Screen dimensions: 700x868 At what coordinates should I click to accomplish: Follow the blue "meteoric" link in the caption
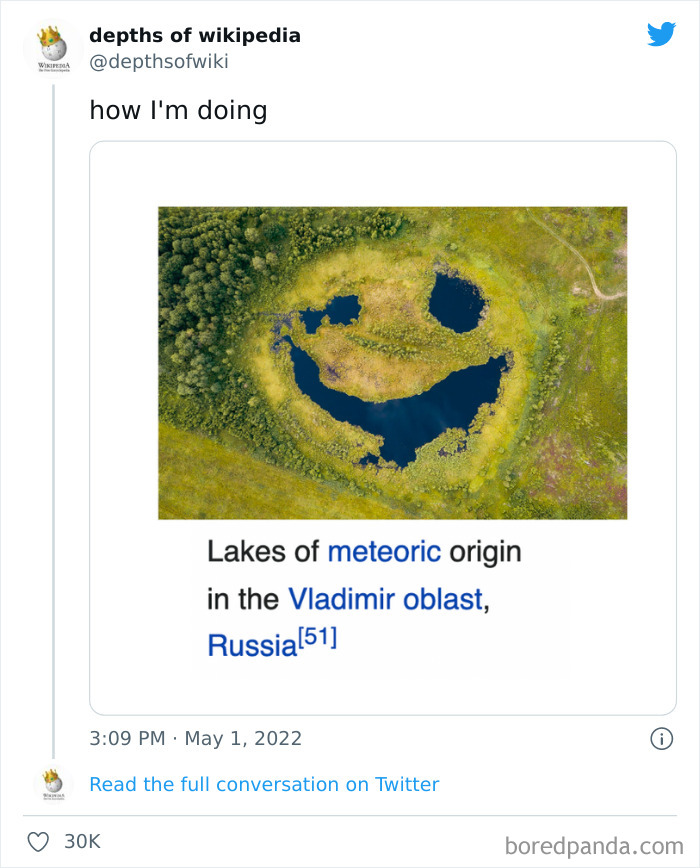384,551
